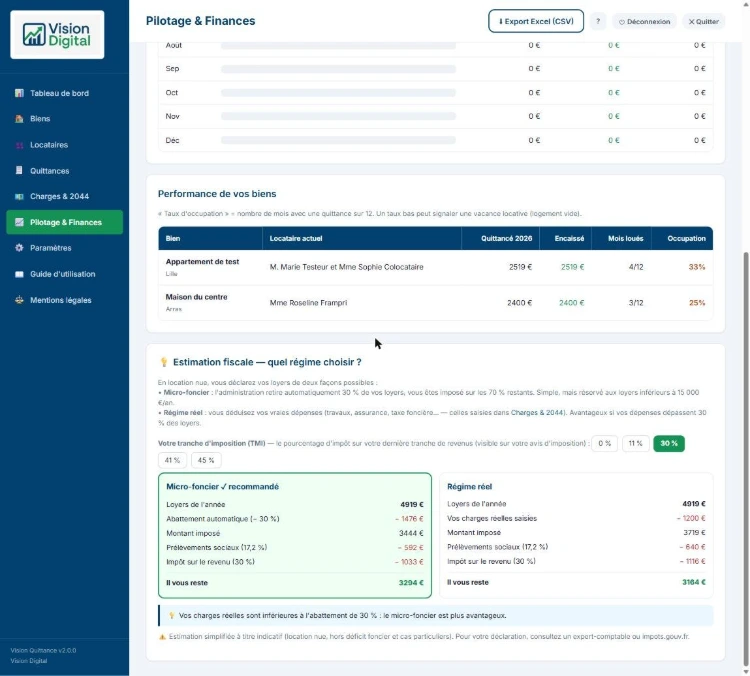
Task: Click the 4/12 mois loués value
Action: pos(636,267)
